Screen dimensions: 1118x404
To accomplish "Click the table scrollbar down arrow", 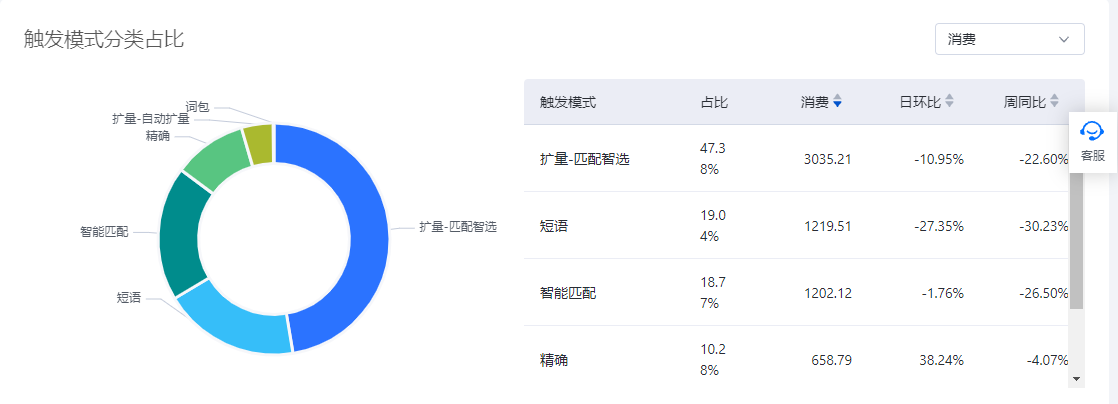I will [1076, 379].
